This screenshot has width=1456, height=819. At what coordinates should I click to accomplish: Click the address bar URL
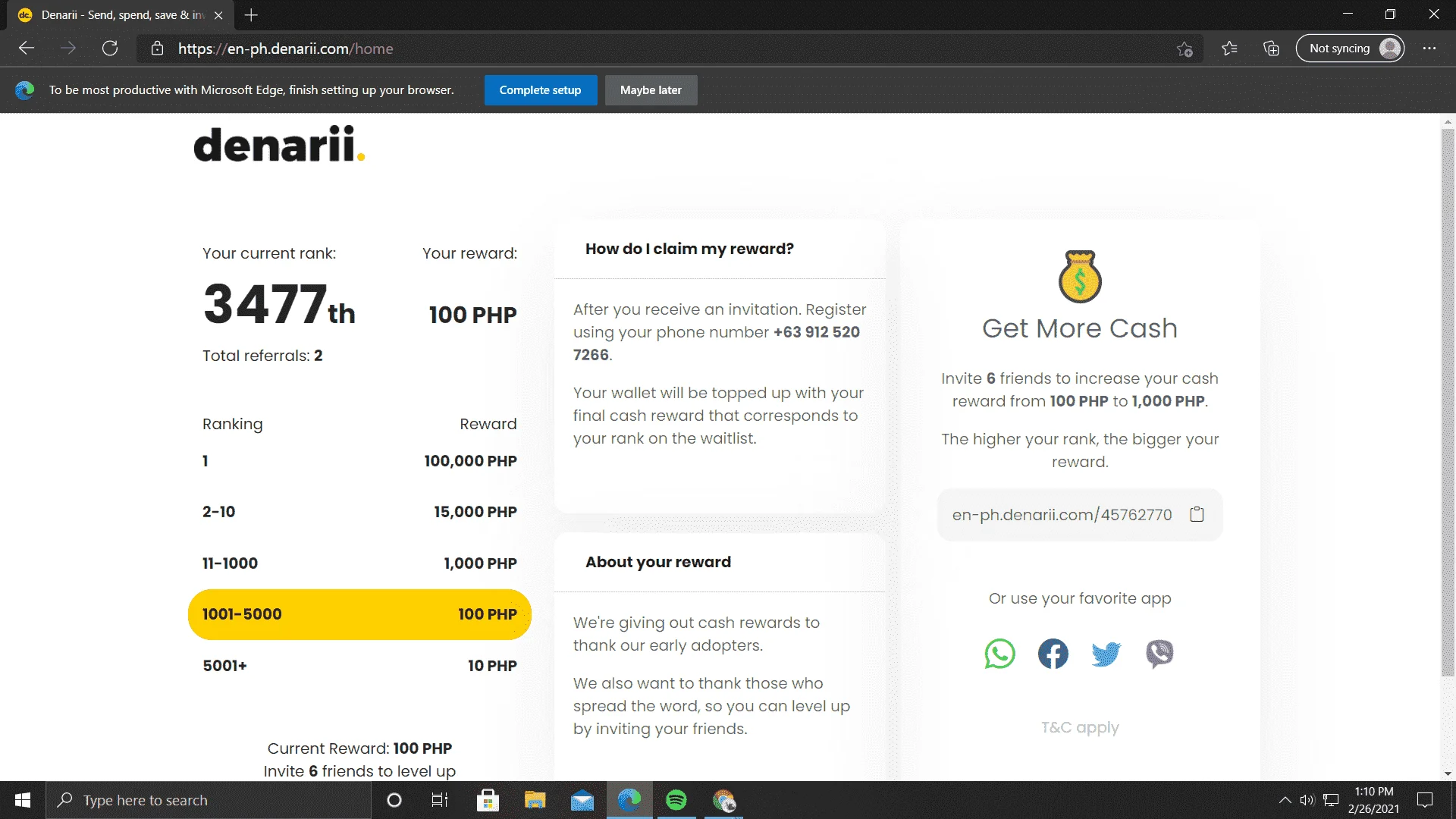(x=285, y=49)
